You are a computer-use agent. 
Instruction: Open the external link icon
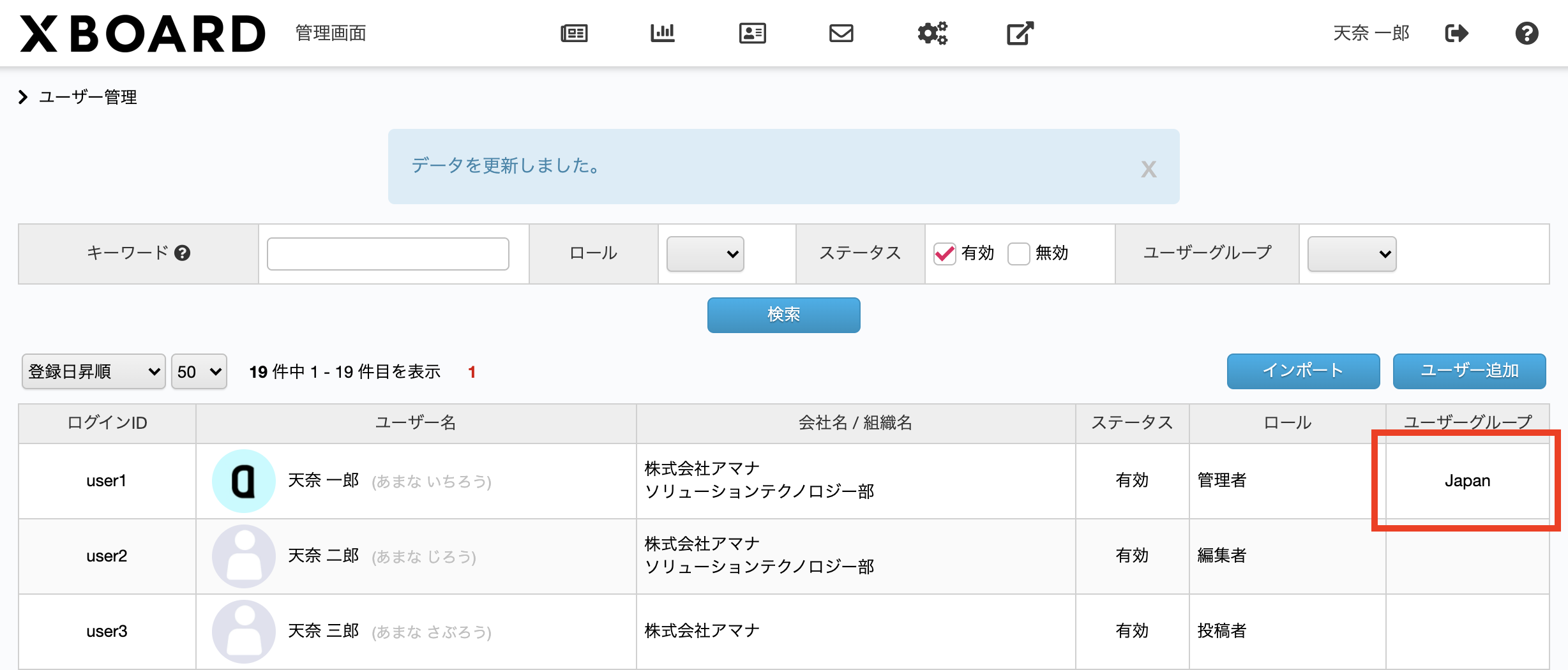point(1020,33)
